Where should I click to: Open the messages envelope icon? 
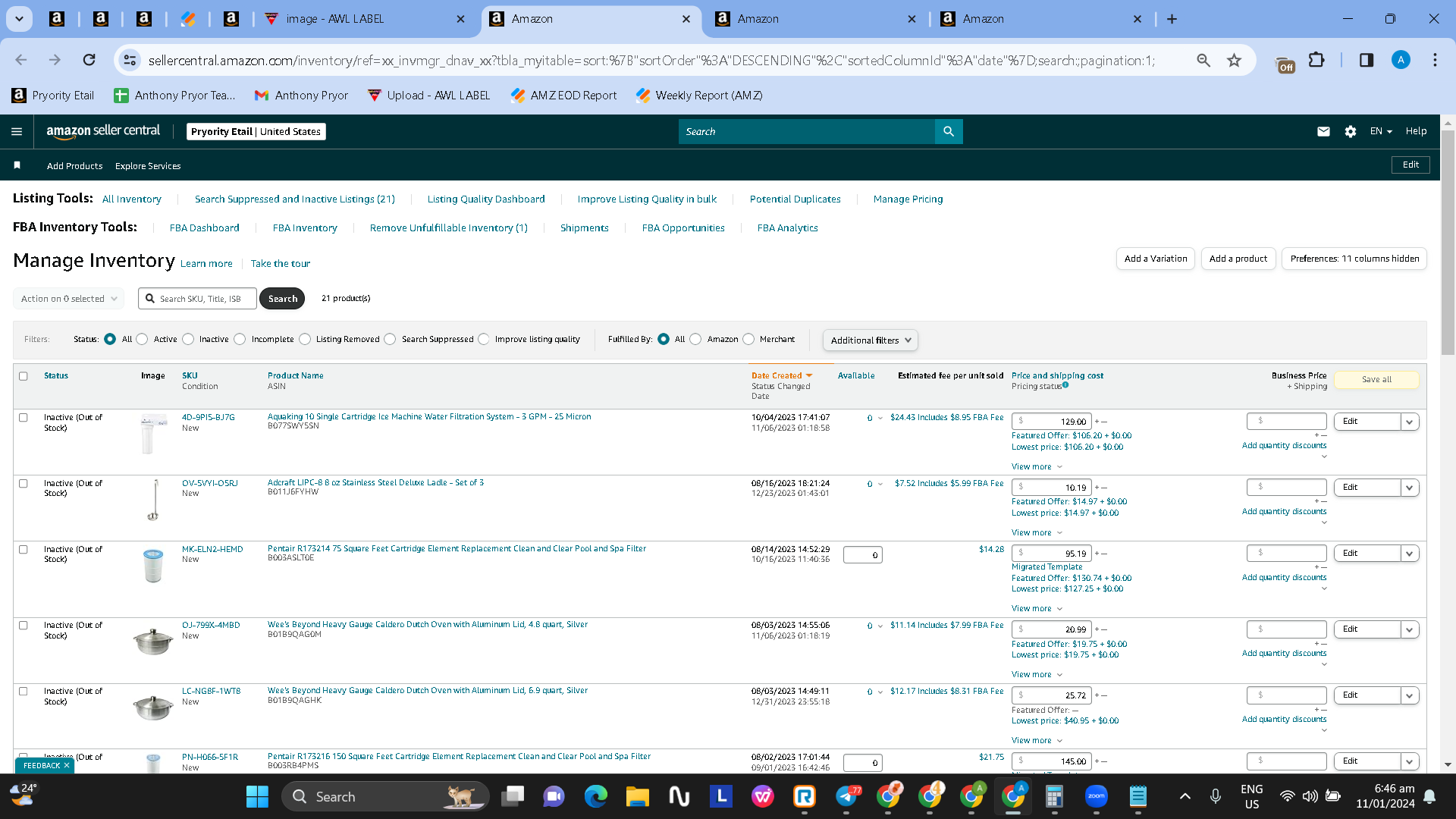[x=1323, y=131]
